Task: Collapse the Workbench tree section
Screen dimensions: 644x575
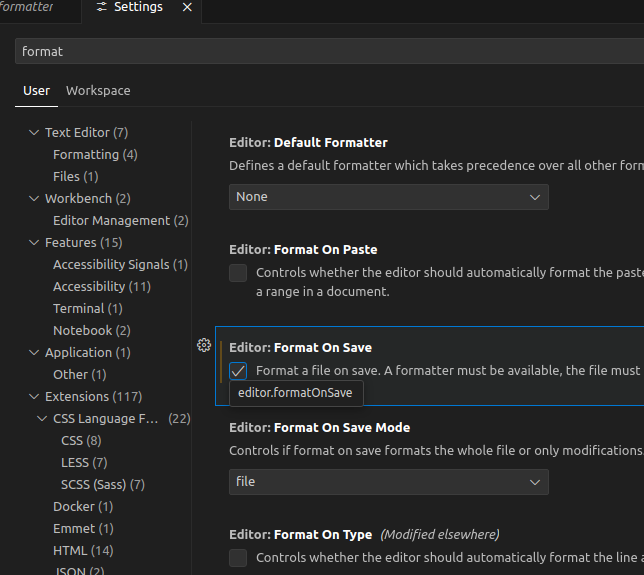Action: pyautogui.click(x=34, y=199)
